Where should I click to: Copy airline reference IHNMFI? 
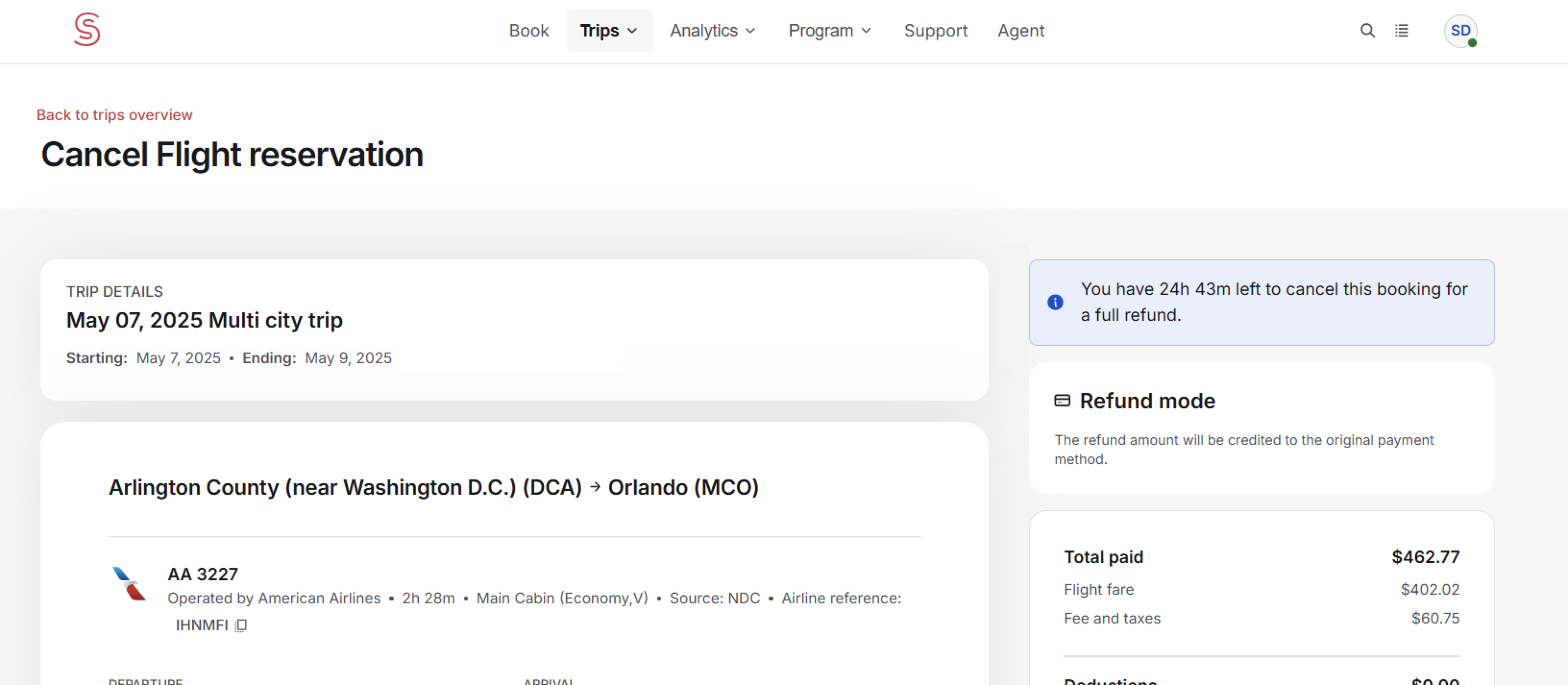(241, 625)
